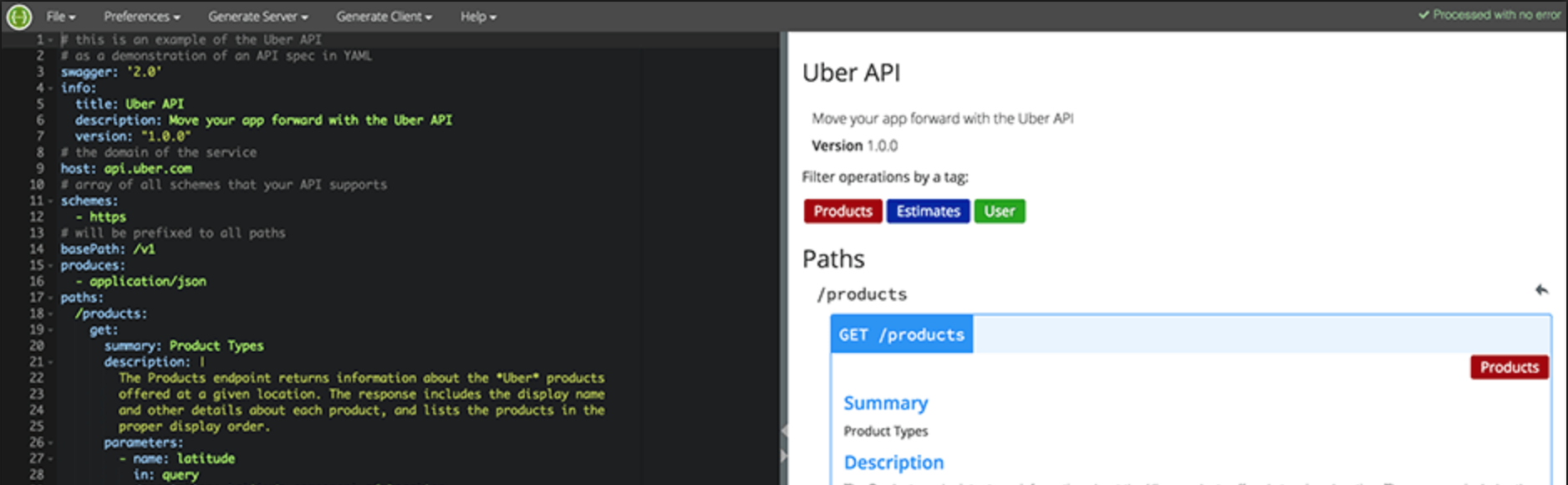Click the 'Paths' heading in preview
Viewport: 1568px width, 485px height.
coord(833,258)
